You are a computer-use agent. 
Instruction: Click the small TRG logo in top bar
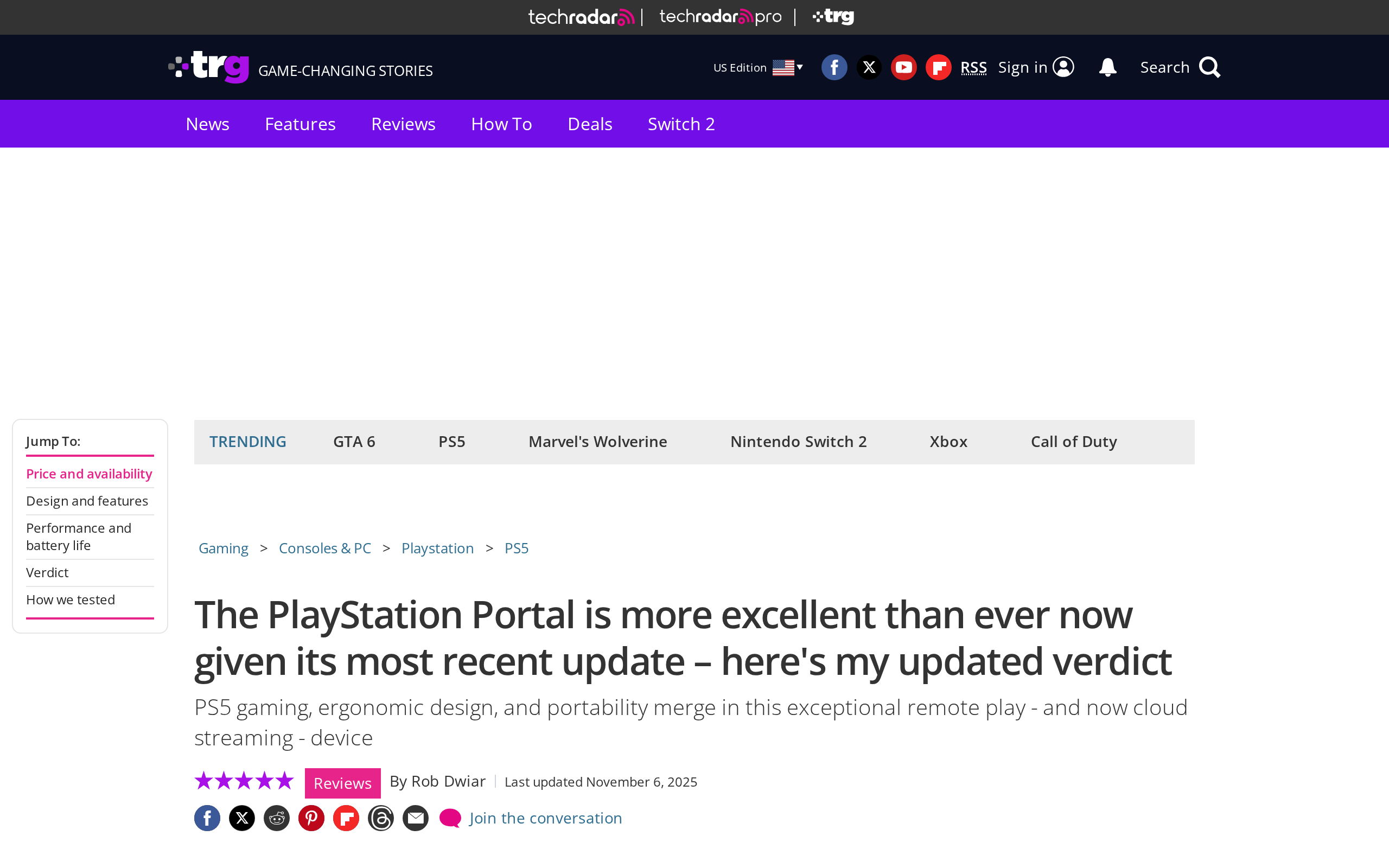point(833,17)
